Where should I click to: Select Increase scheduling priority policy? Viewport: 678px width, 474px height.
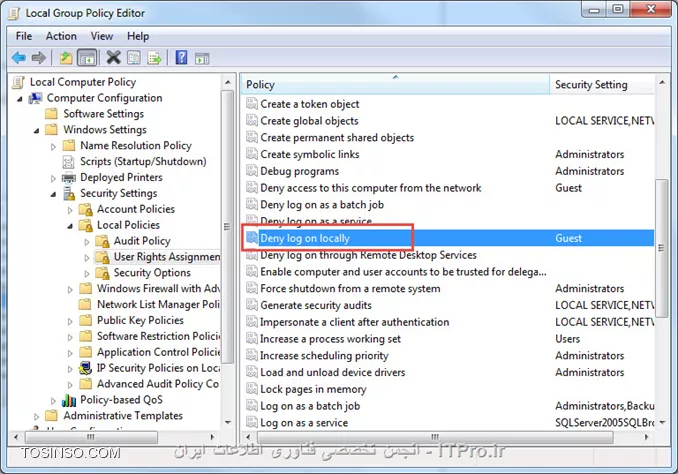pyautogui.click(x=324, y=356)
